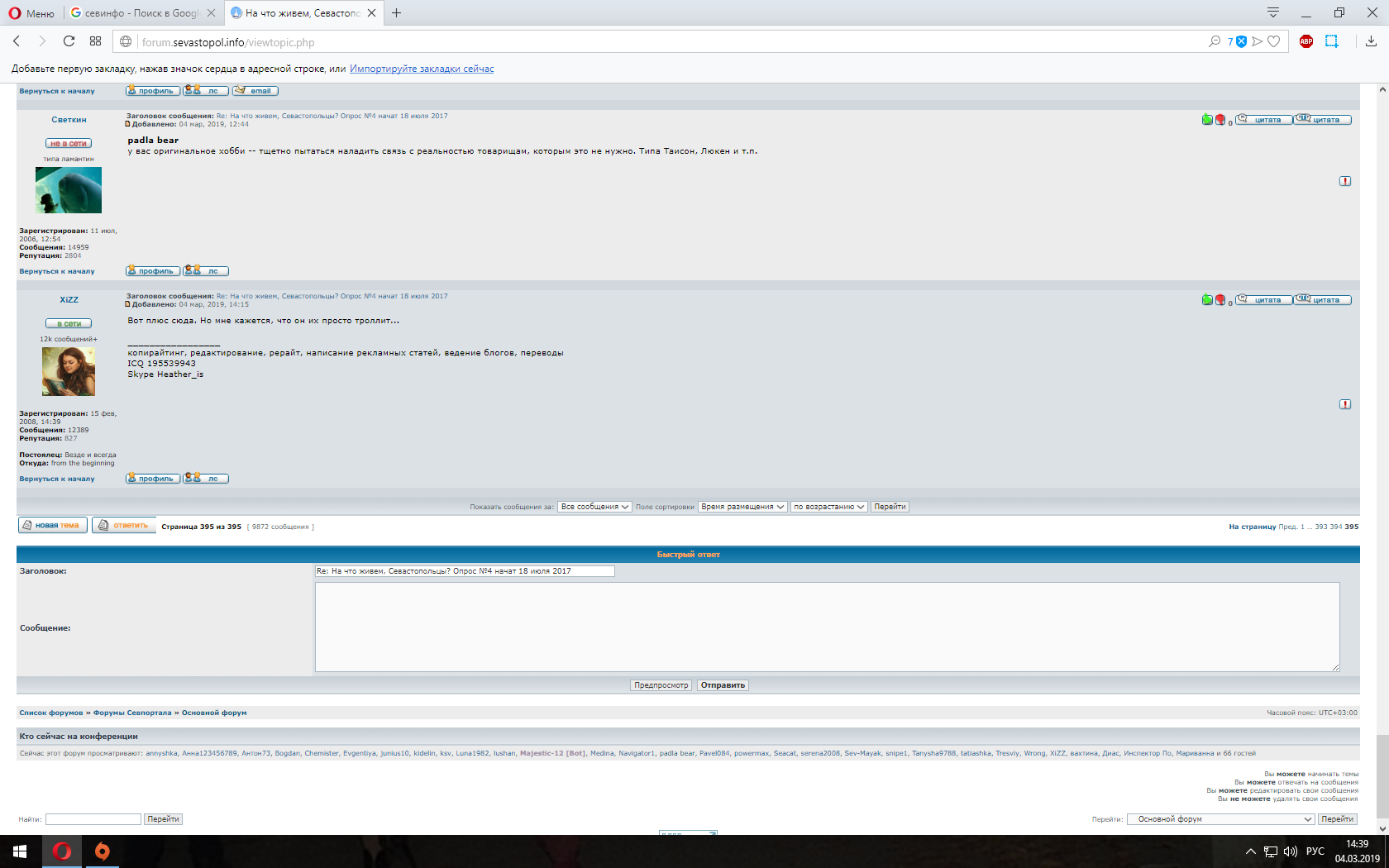1389x868 pixels.
Task: Click the Windows Start button
Action: click(x=20, y=851)
